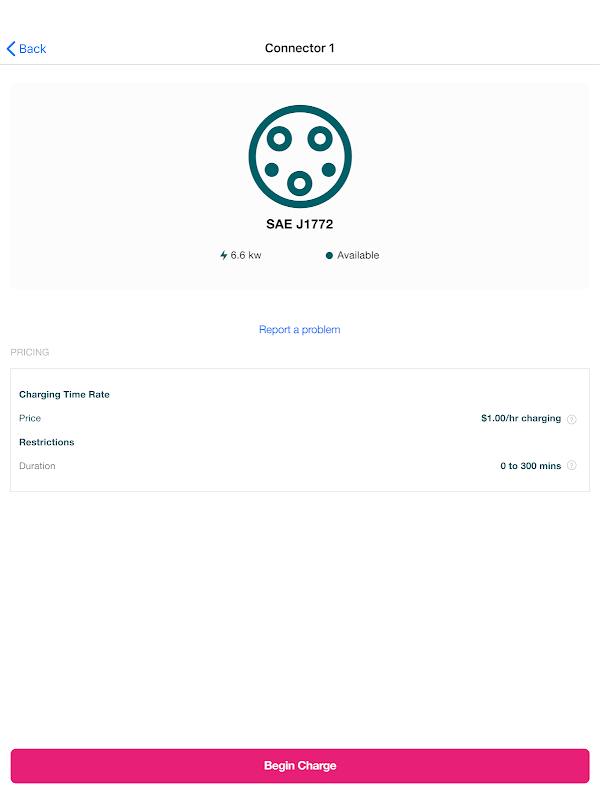The image size is (600, 800).
Task: Click the Available status text
Action: click(x=358, y=255)
